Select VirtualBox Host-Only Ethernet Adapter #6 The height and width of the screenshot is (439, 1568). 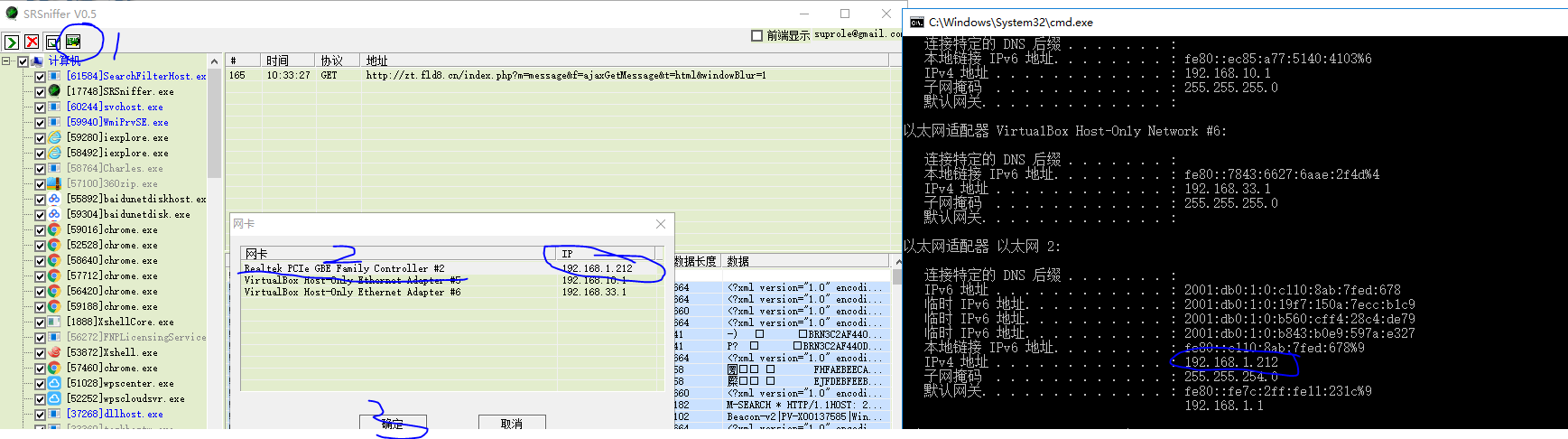352,292
